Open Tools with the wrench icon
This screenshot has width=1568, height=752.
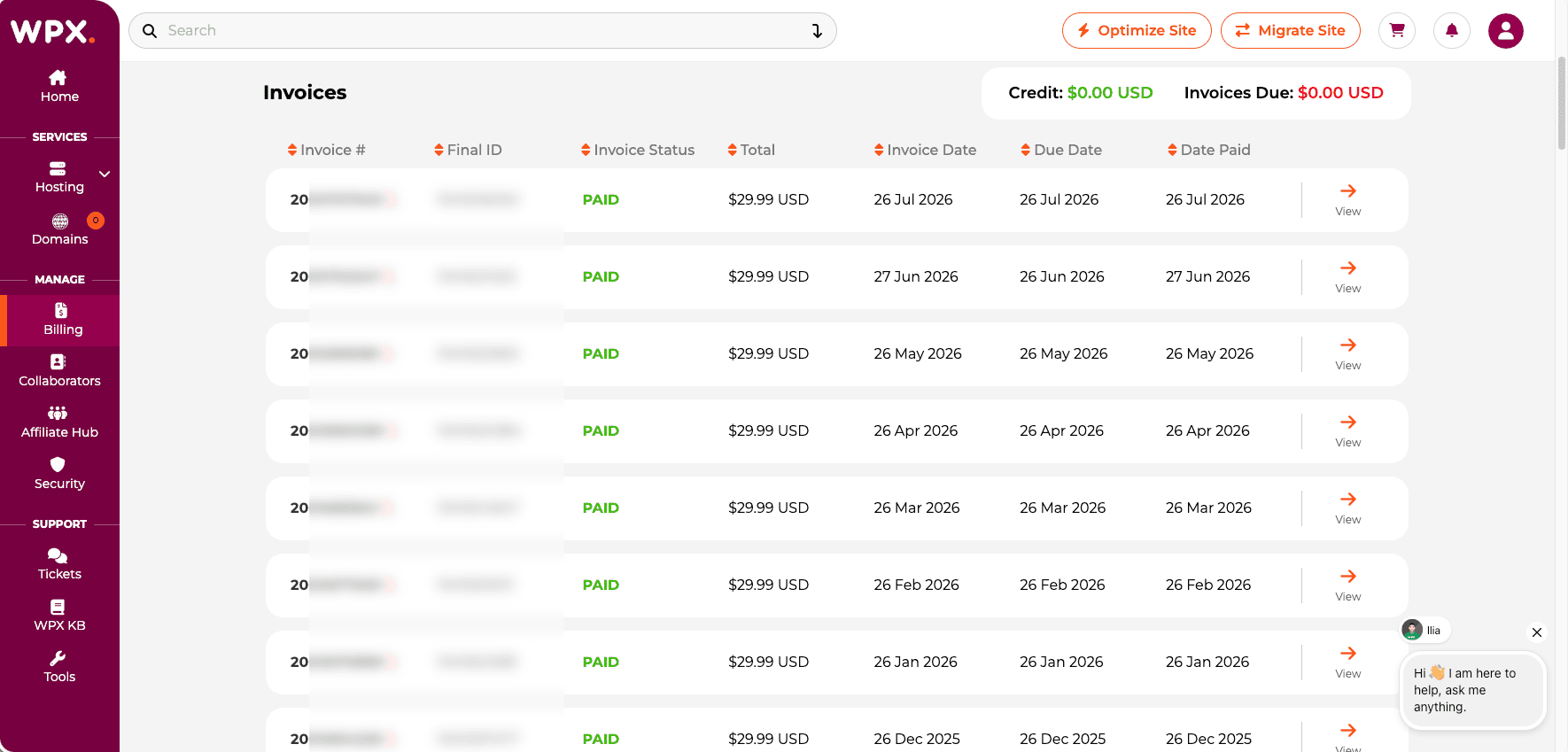(59, 667)
